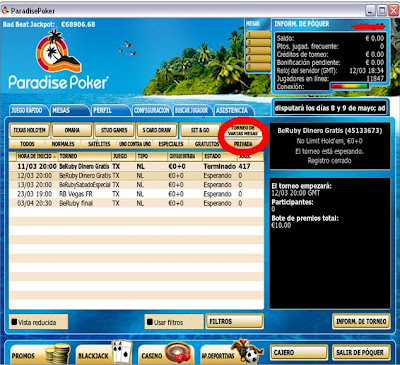The height and width of the screenshot is (365, 400).
Task: Choose the TEXAS HOLD'EM game button
Action: [x=29, y=130]
